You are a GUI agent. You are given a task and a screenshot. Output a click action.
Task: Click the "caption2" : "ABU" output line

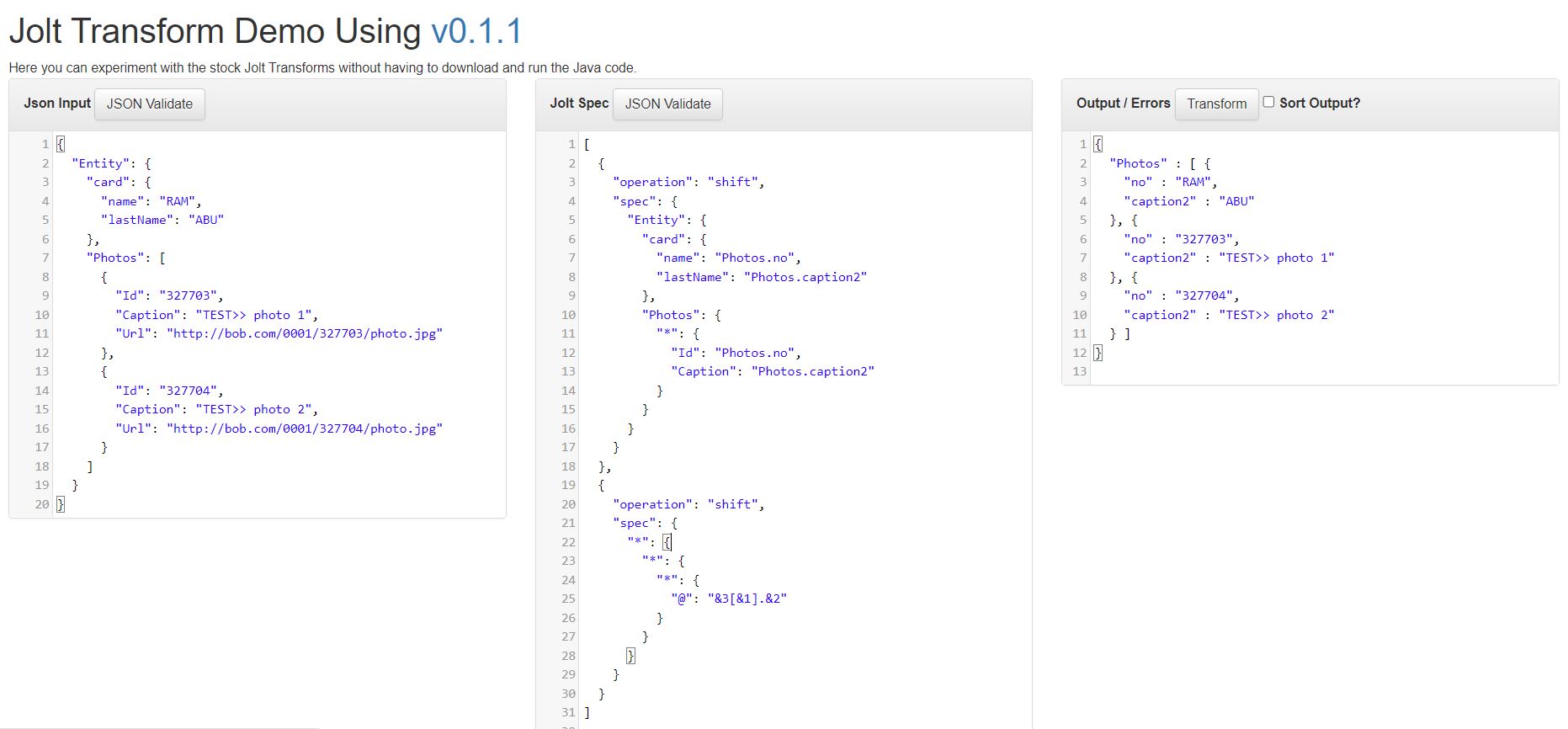point(1189,201)
